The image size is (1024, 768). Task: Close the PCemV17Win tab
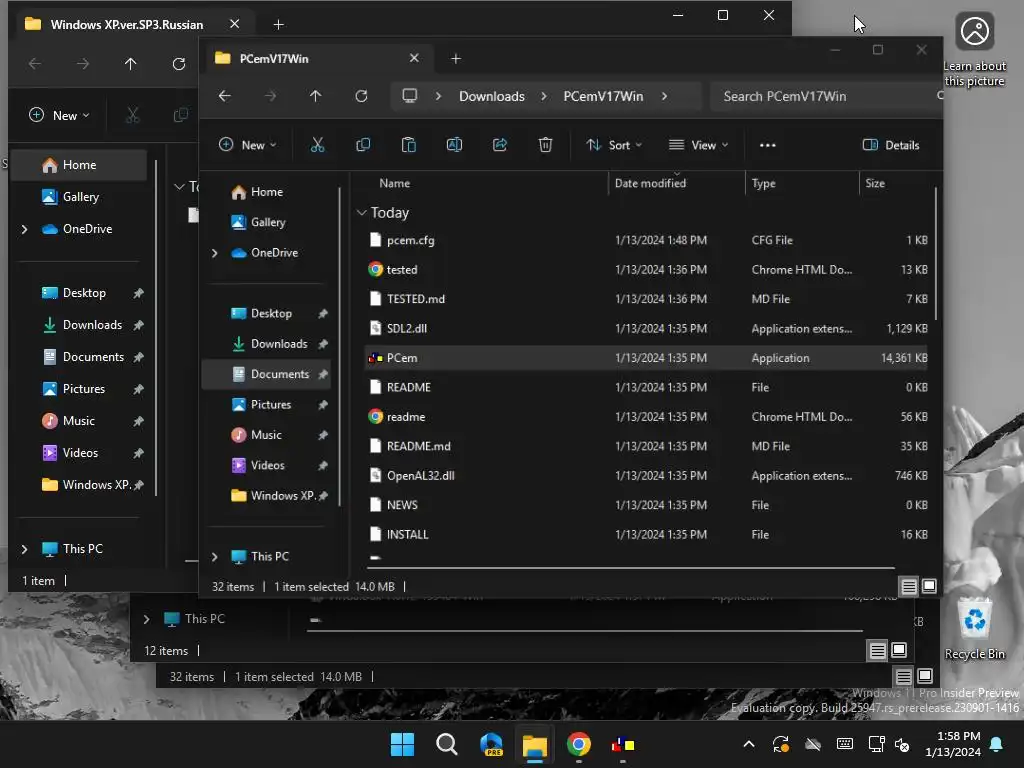(414, 58)
